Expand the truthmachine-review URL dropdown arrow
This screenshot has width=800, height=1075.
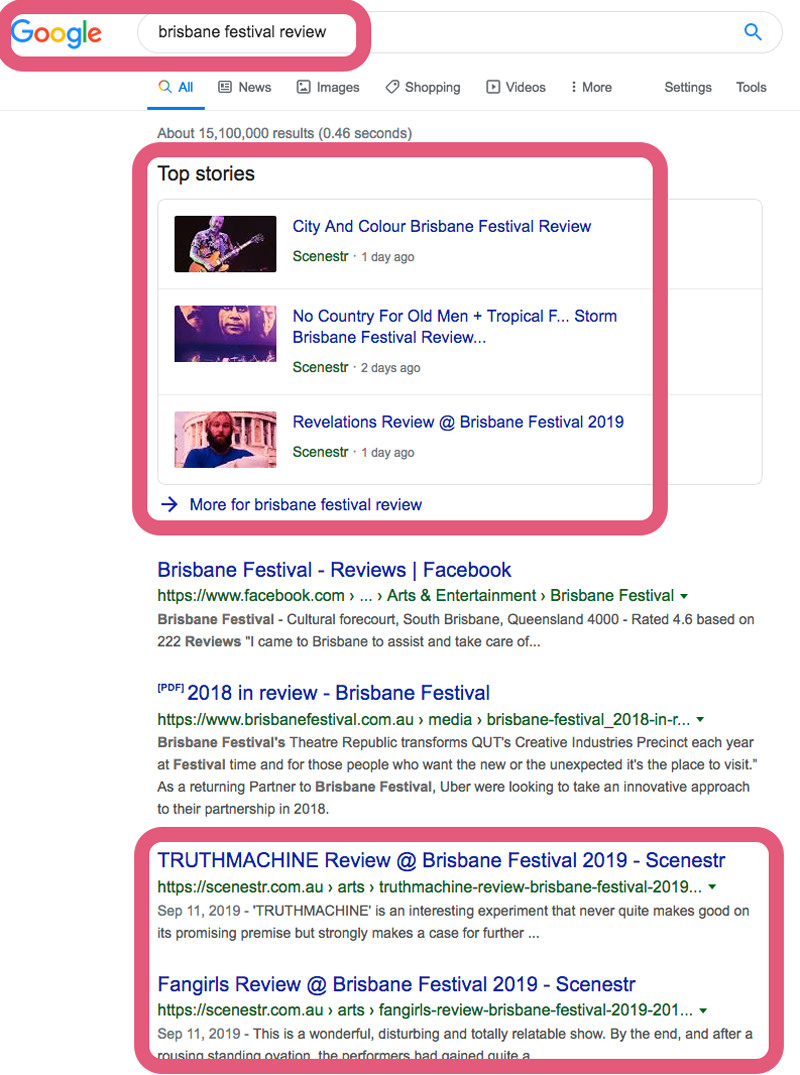click(712, 887)
